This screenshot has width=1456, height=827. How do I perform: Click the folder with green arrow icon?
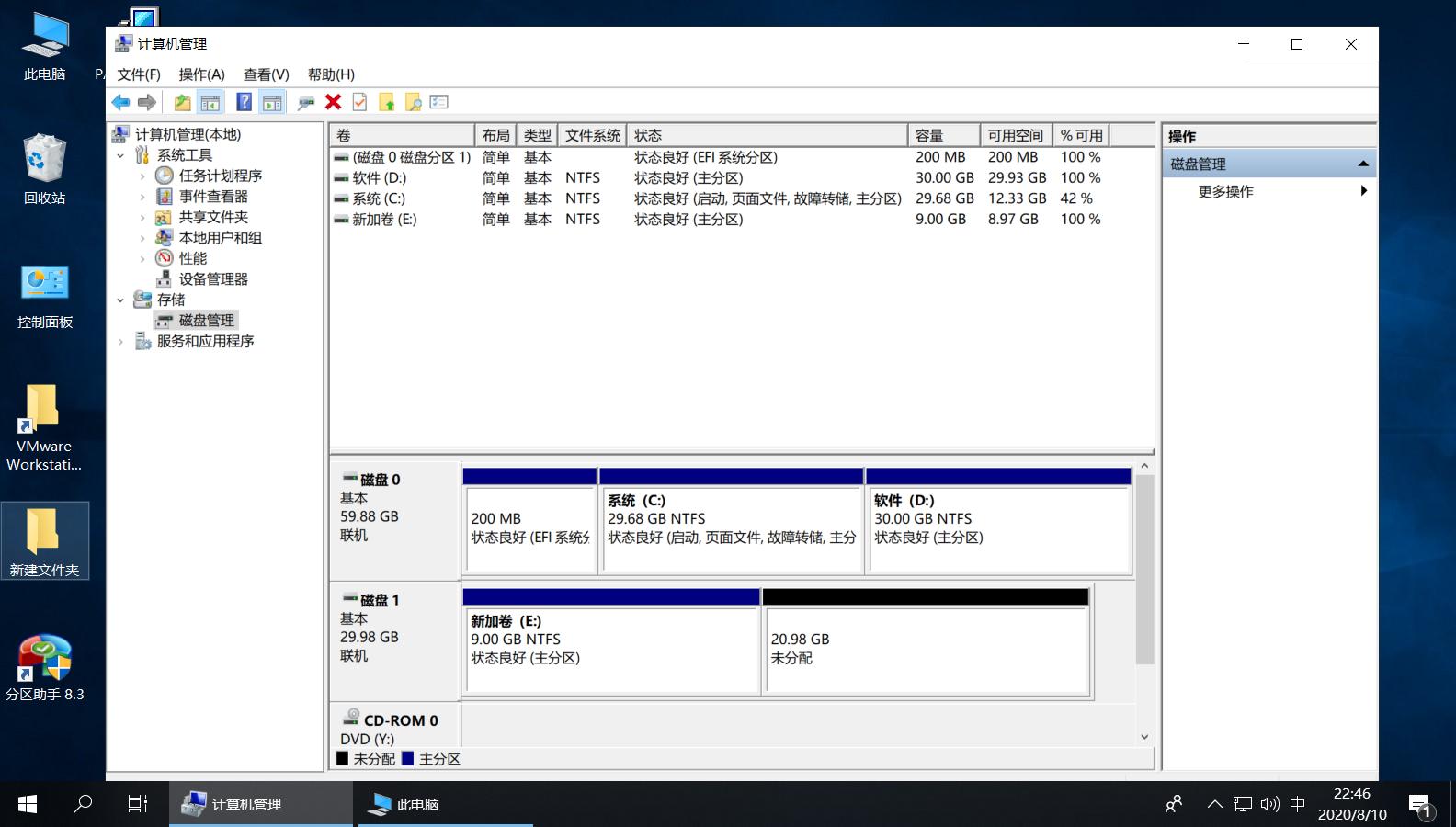386,102
